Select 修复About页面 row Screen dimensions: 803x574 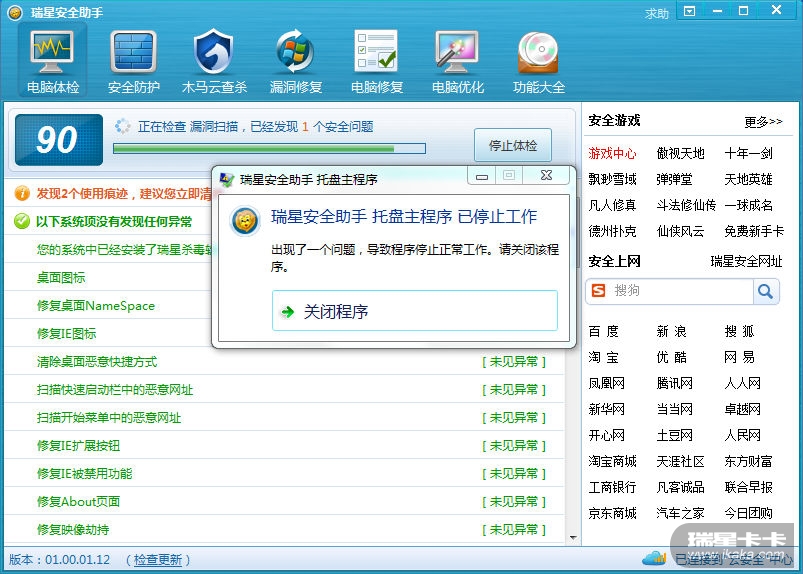tap(285, 501)
